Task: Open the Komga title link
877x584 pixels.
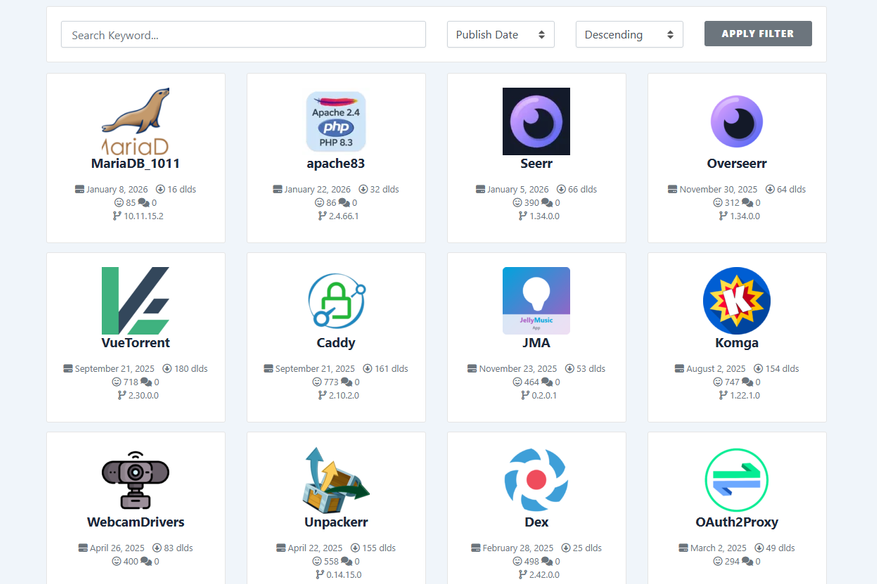Action: tap(737, 342)
